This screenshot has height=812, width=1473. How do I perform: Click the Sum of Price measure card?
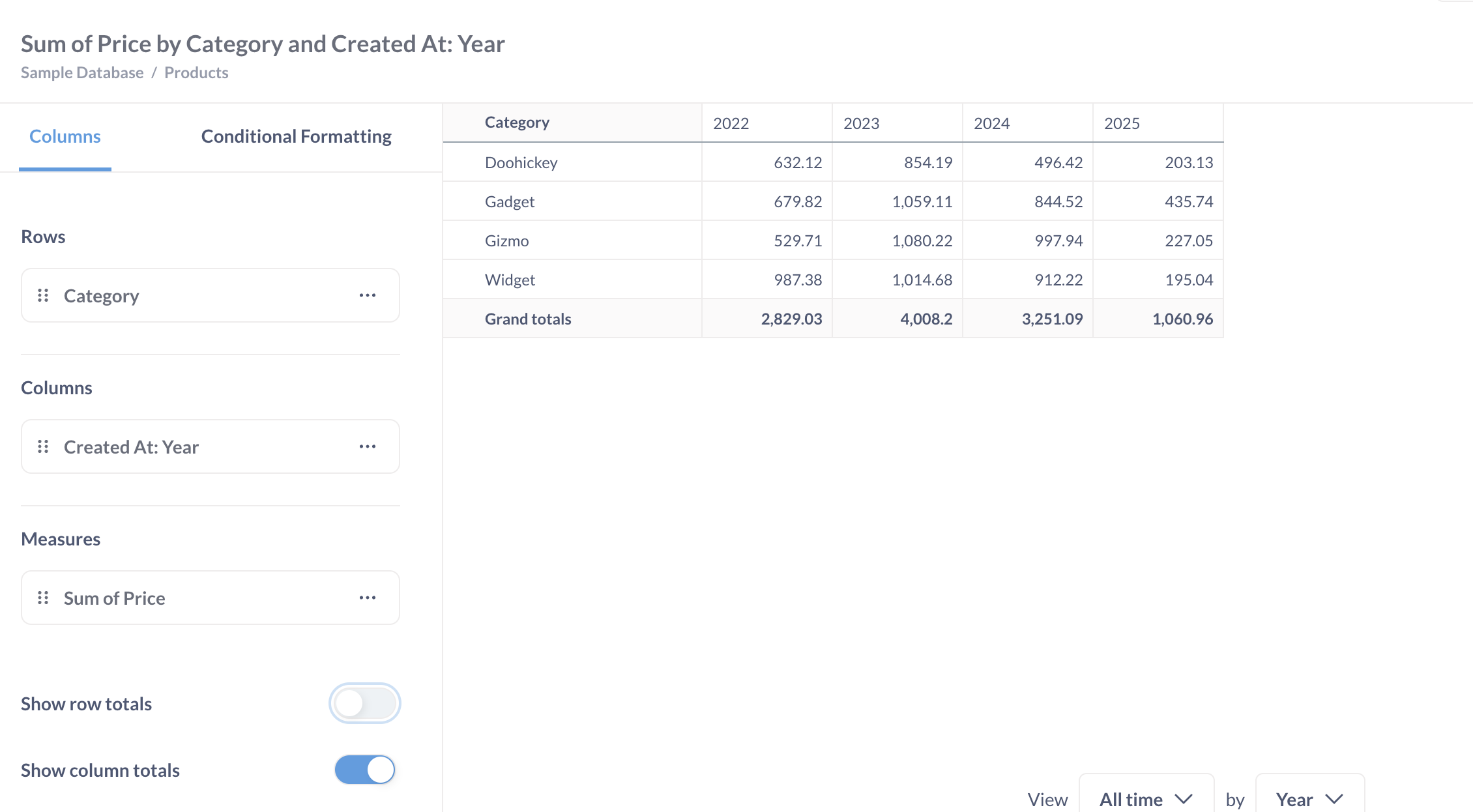tap(211, 598)
